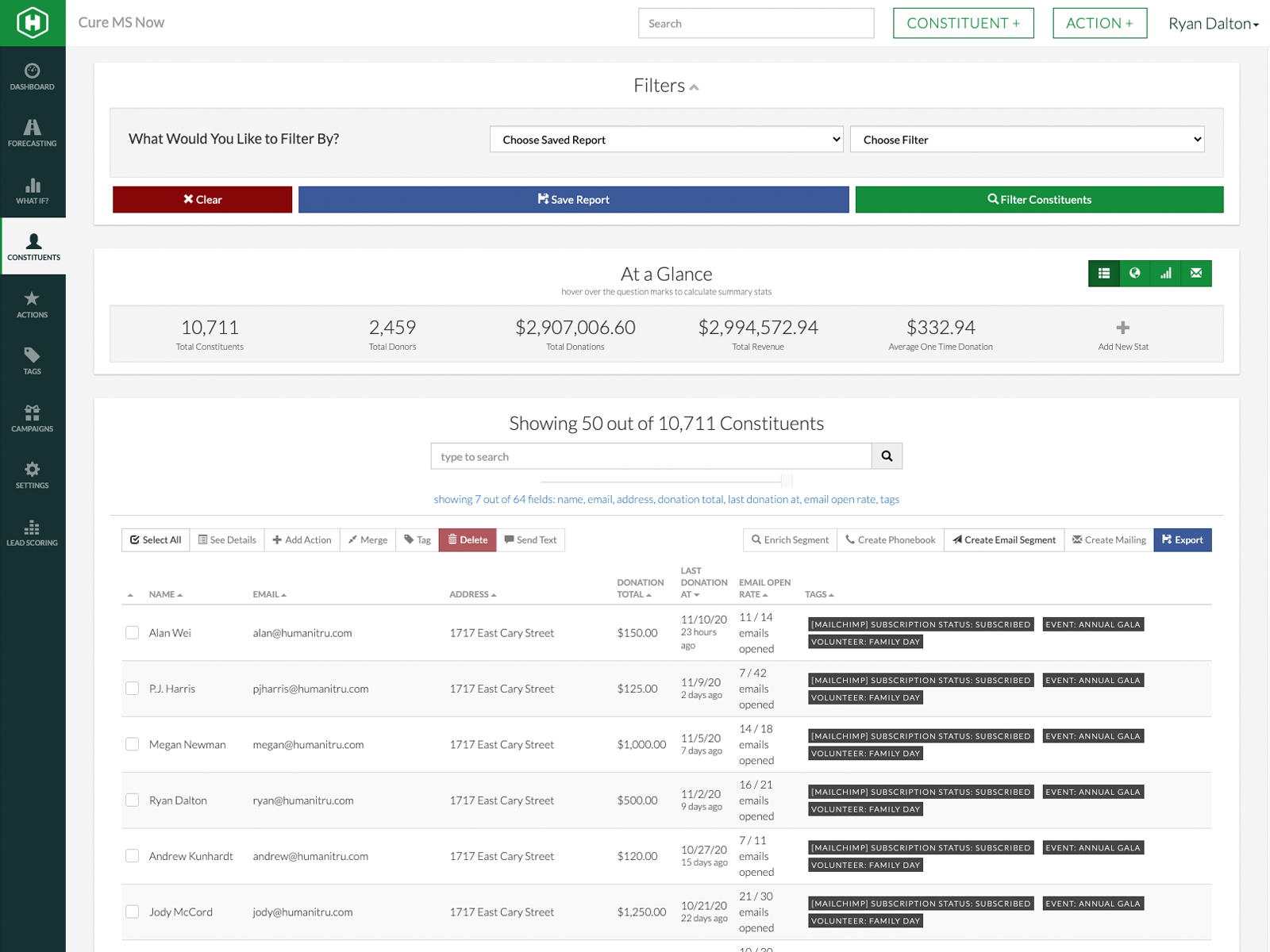Tick the checkbox for Megan Newman
Image resolution: width=1270 pixels, height=952 pixels.
click(x=133, y=744)
